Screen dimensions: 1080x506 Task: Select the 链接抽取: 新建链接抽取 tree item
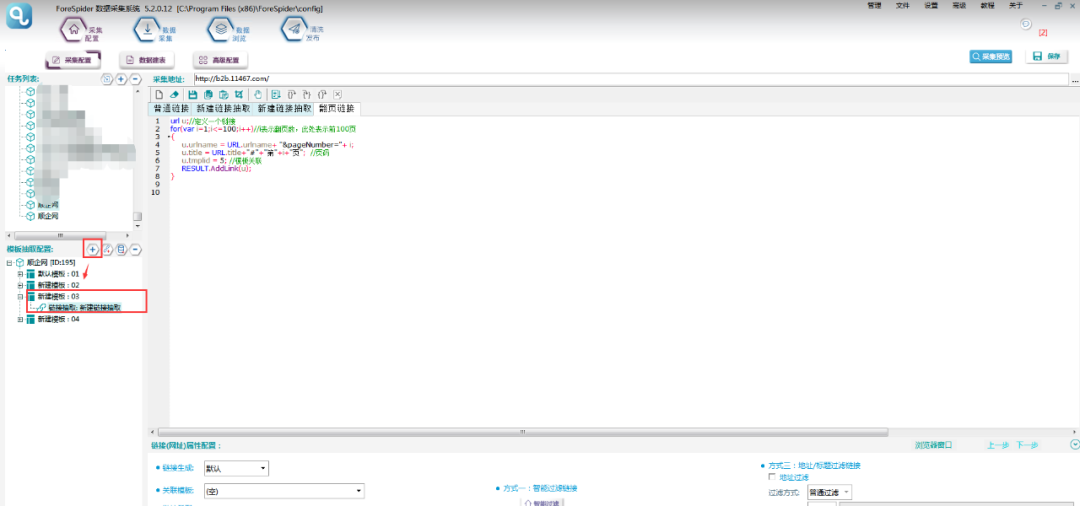pos(85,307)
